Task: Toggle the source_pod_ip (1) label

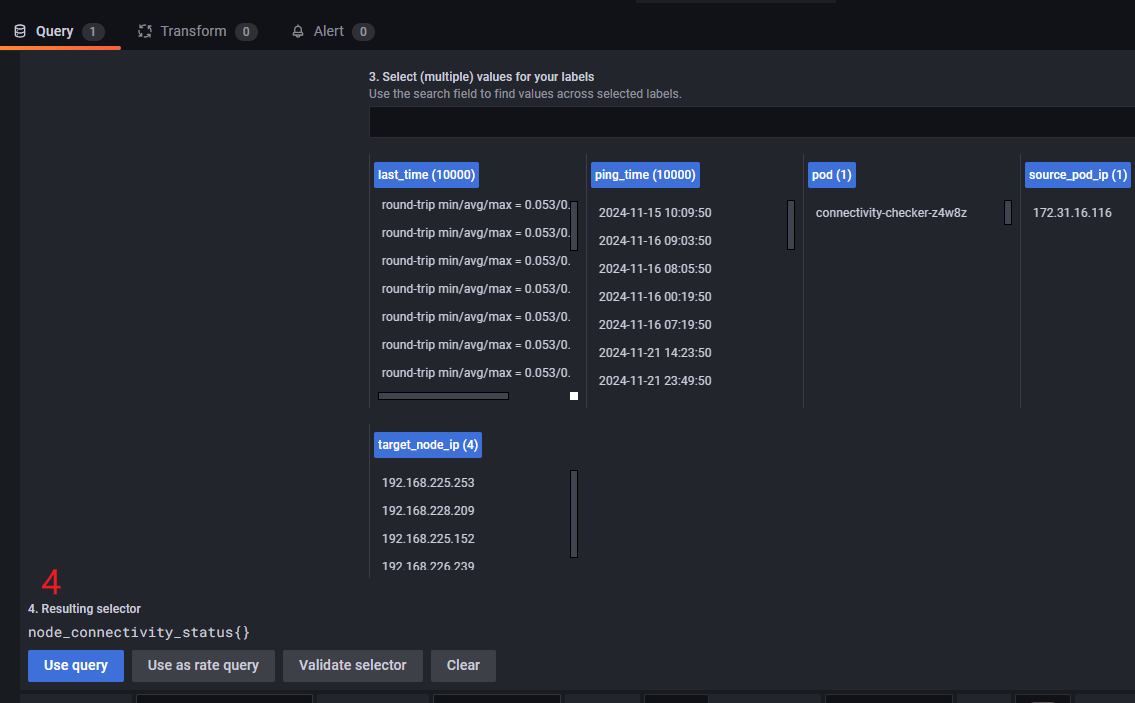Action: click(1077, 175)
